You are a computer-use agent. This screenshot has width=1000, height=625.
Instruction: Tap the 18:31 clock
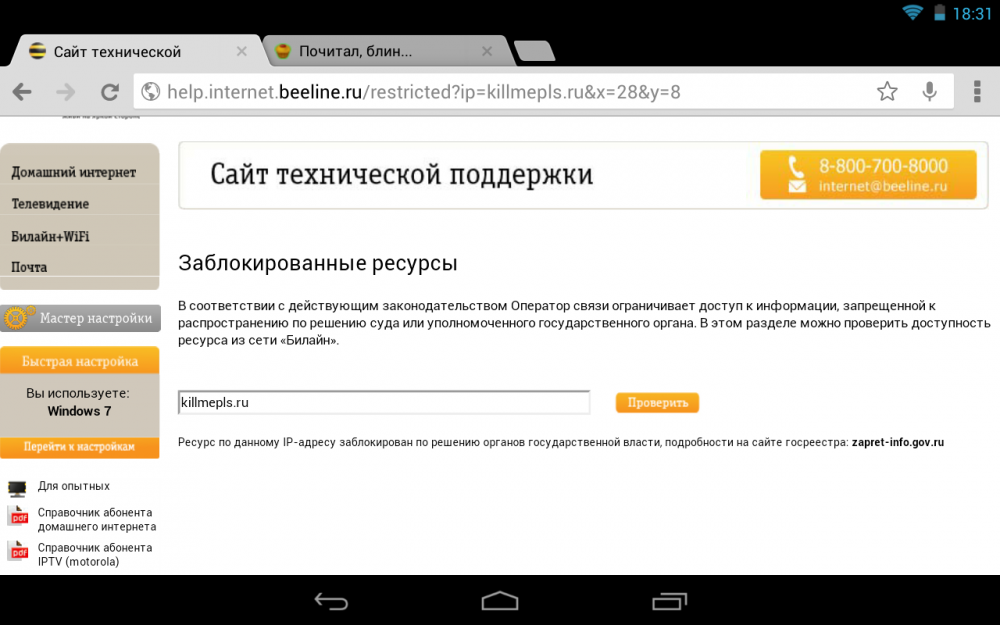[973, 14]
